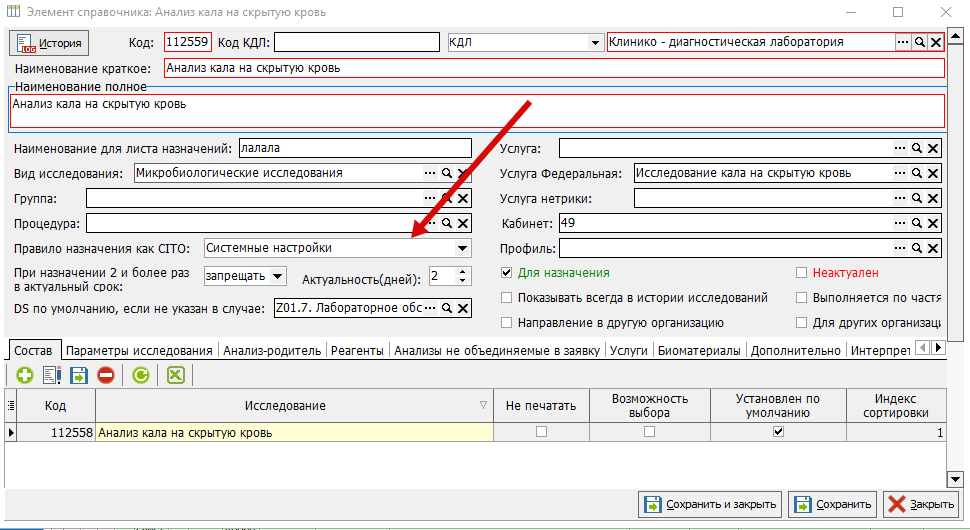Viewport: 970px width, 530px height.
Task: Click magnifier icon in Кабинет field
Action: click(917, 223)
